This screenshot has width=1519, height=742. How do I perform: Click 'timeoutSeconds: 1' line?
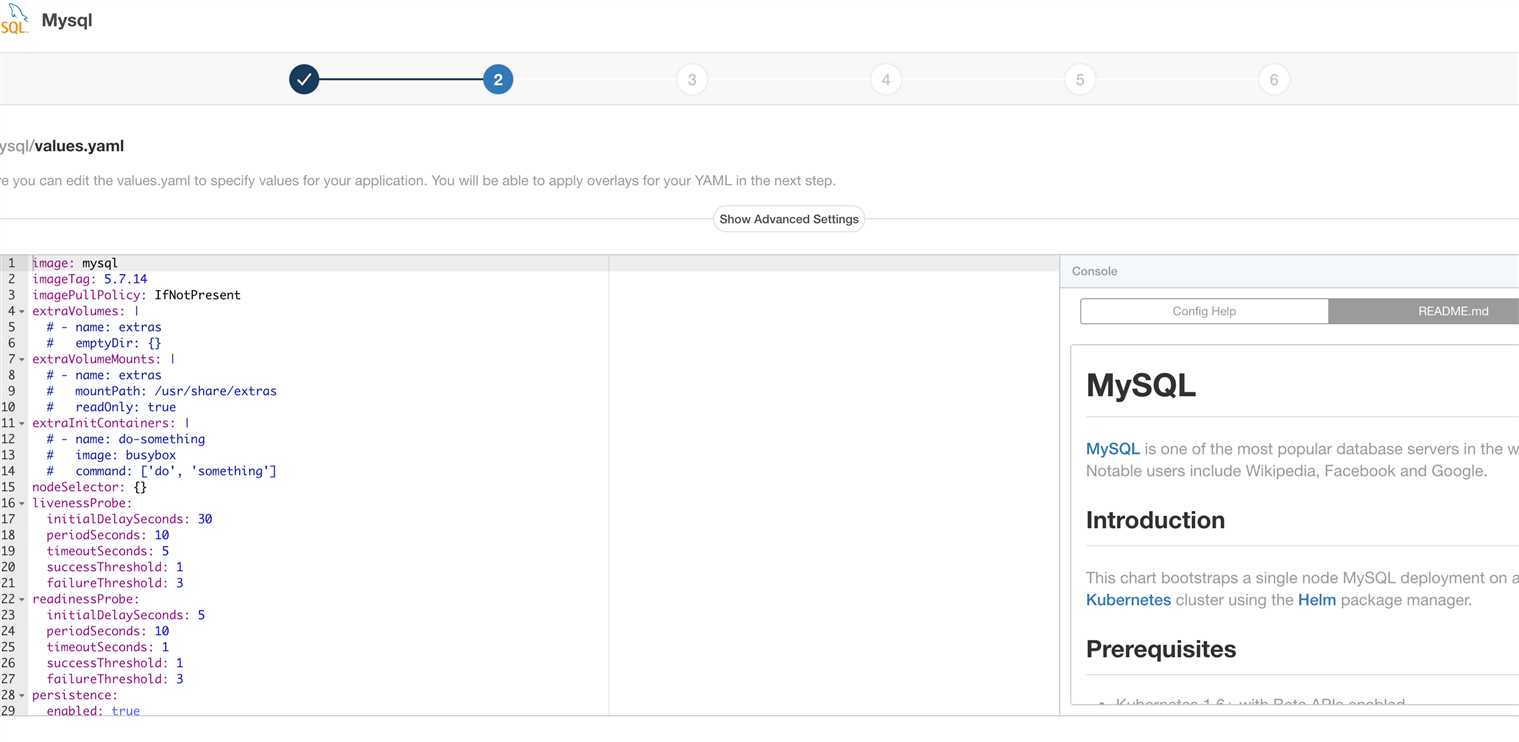click(x=108, y=647)
